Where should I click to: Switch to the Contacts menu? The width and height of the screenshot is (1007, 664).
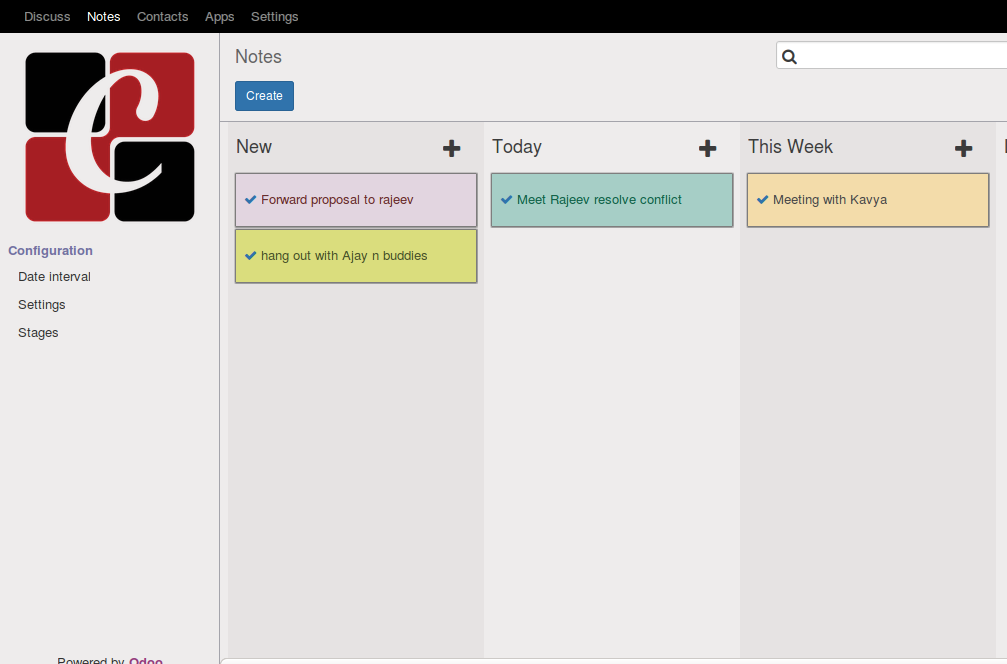tap(162, 17)
